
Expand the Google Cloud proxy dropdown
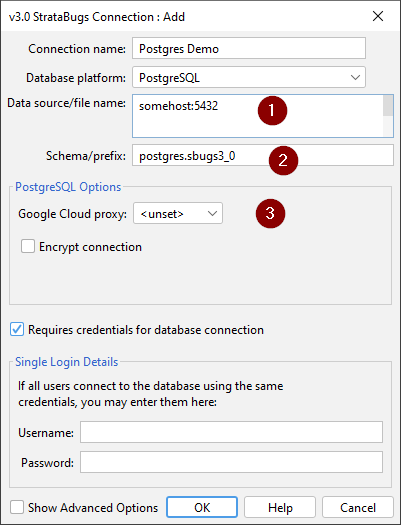pos(178,213)
